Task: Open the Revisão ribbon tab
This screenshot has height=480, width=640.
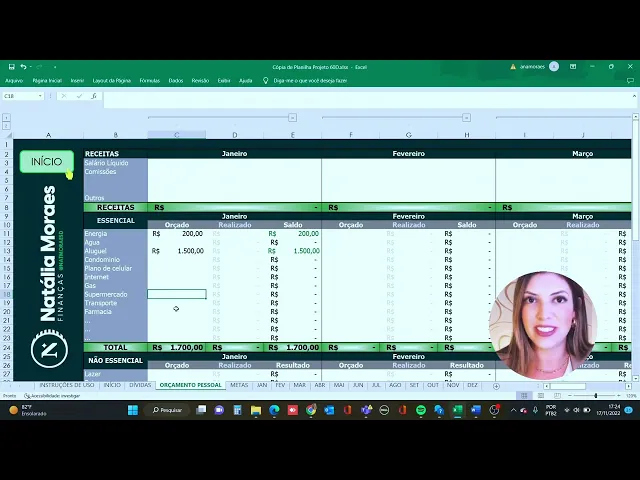Action: 200,81
